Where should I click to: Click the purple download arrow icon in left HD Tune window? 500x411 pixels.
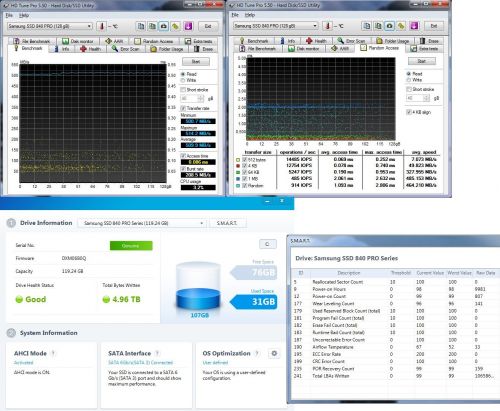[188, 26]
